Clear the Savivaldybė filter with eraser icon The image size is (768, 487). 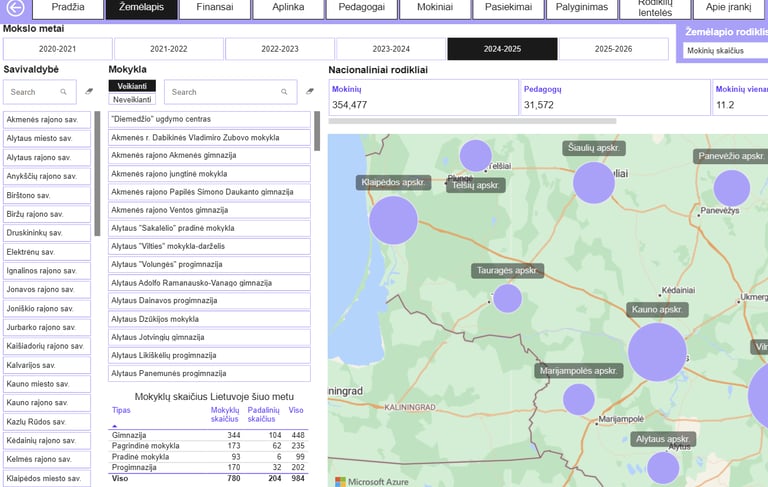pyautogui.click(x=88, y=92)
